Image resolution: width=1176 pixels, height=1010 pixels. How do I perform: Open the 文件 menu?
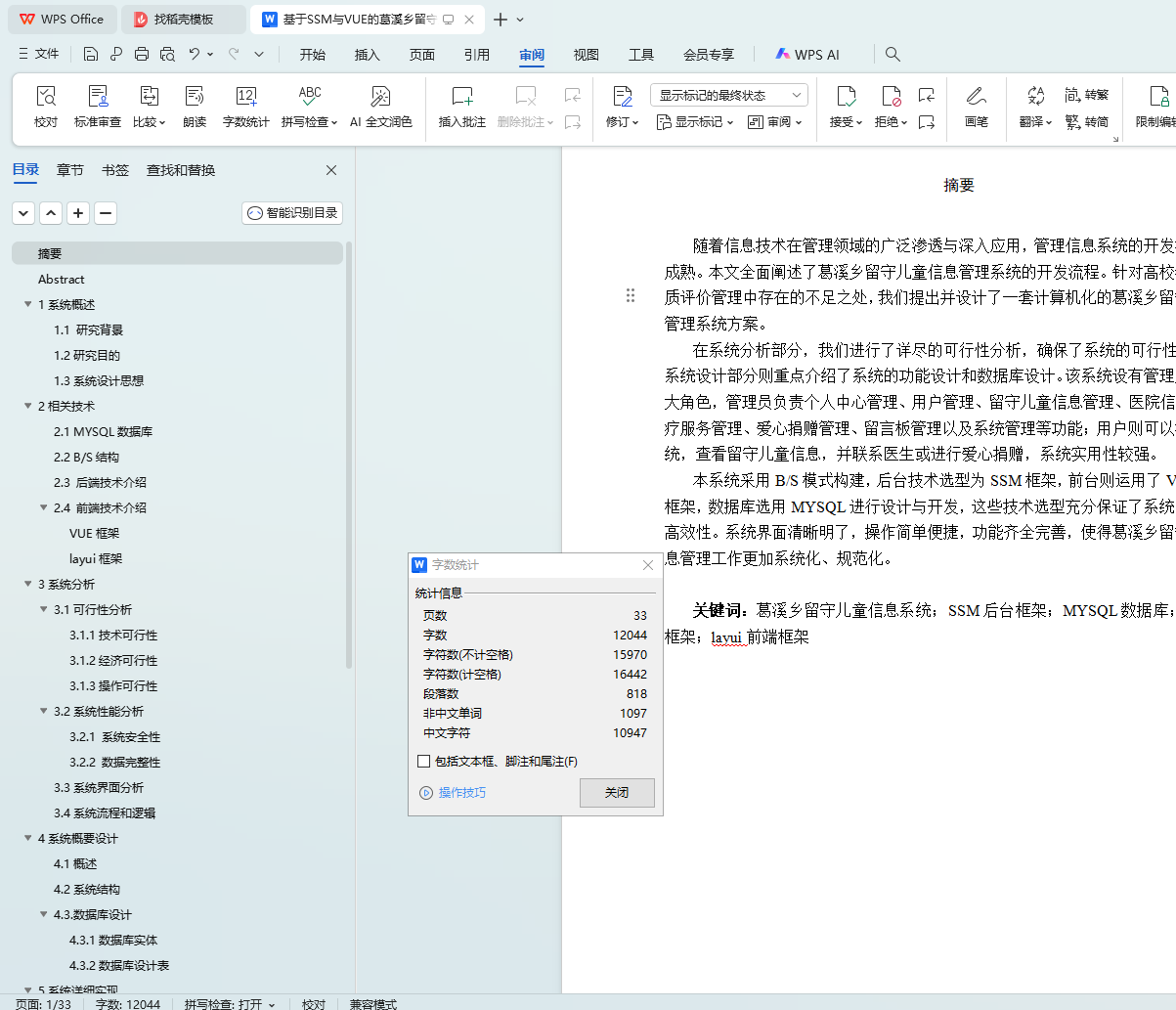(x=39, y=55)
